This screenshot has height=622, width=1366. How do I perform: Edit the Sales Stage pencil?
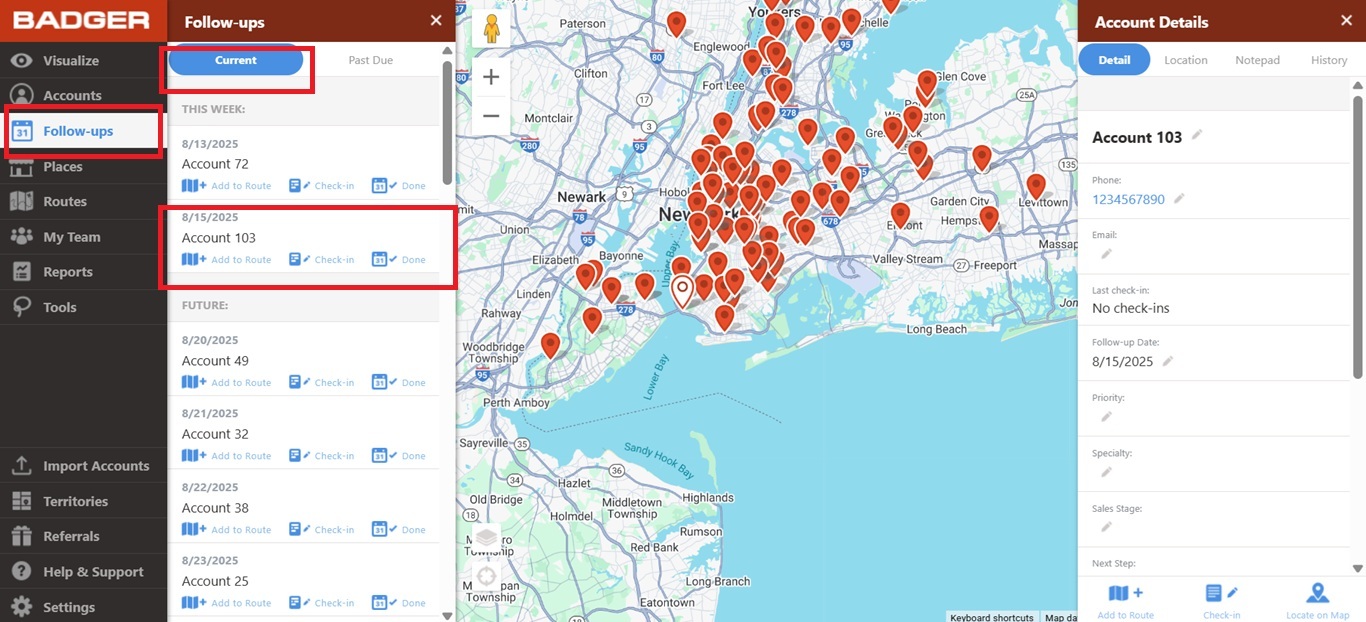(1106, 527)
